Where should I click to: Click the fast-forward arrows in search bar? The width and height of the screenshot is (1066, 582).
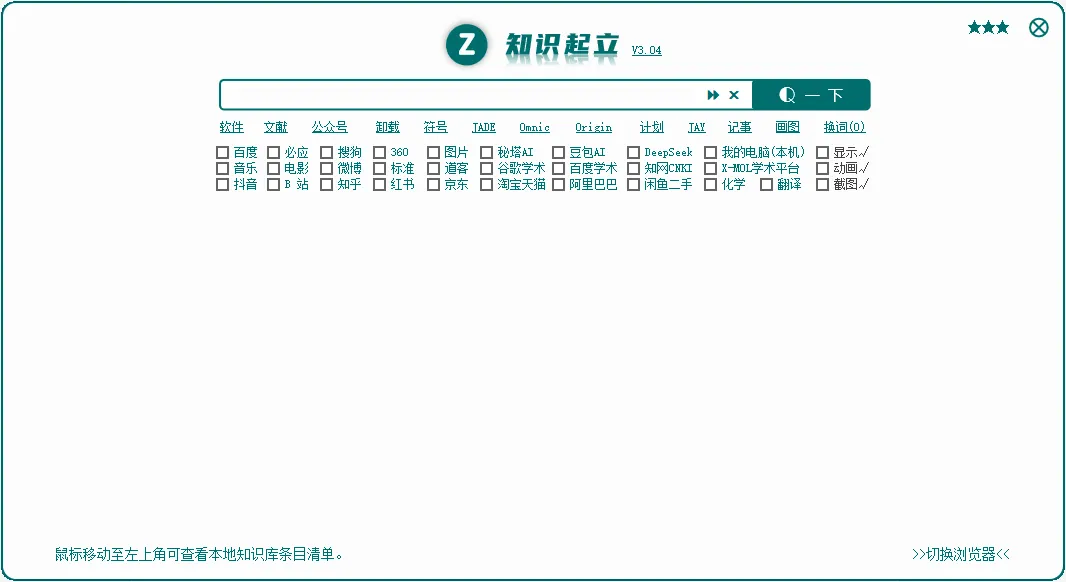pos(712,95)
